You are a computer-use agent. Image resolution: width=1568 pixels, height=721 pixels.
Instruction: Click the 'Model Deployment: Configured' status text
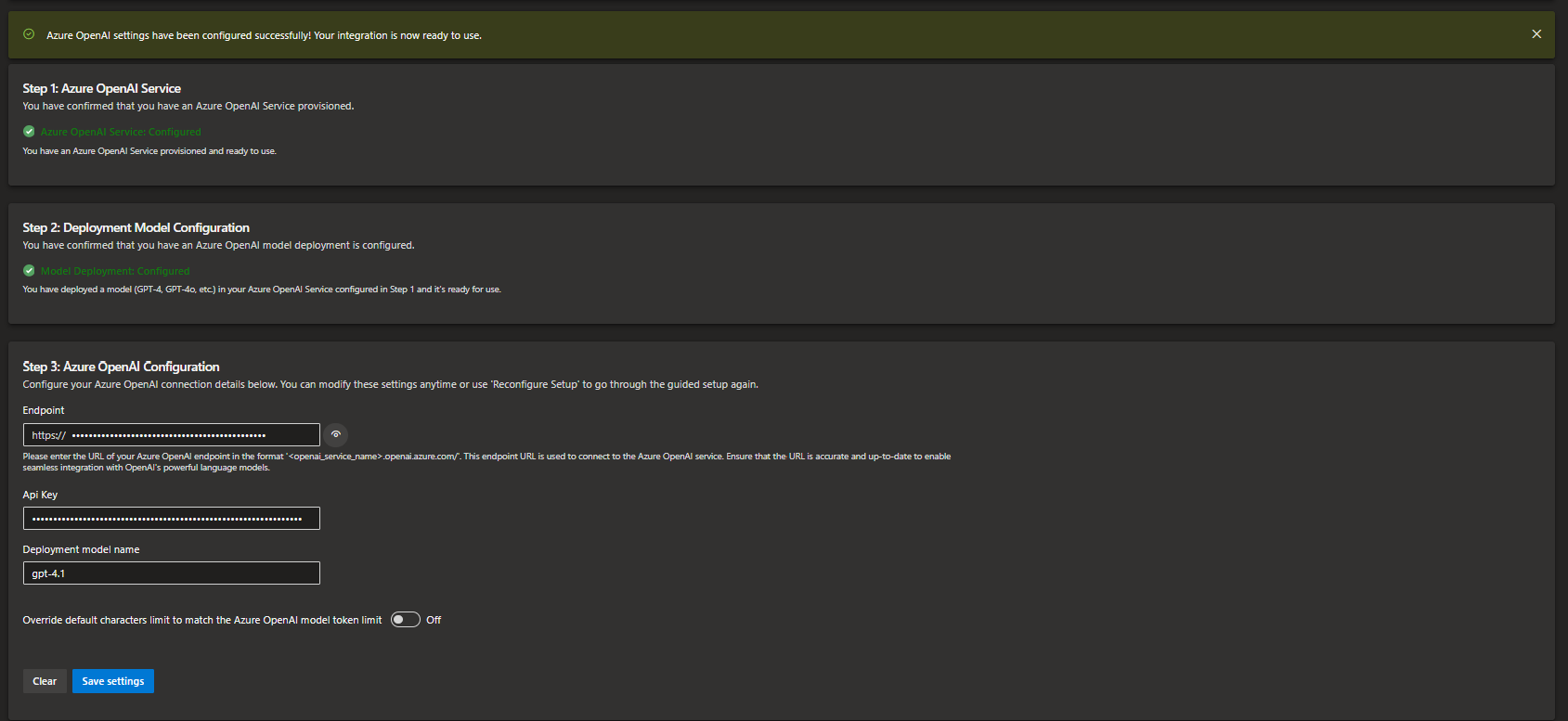pyautogui.click(x=115, y=271)
